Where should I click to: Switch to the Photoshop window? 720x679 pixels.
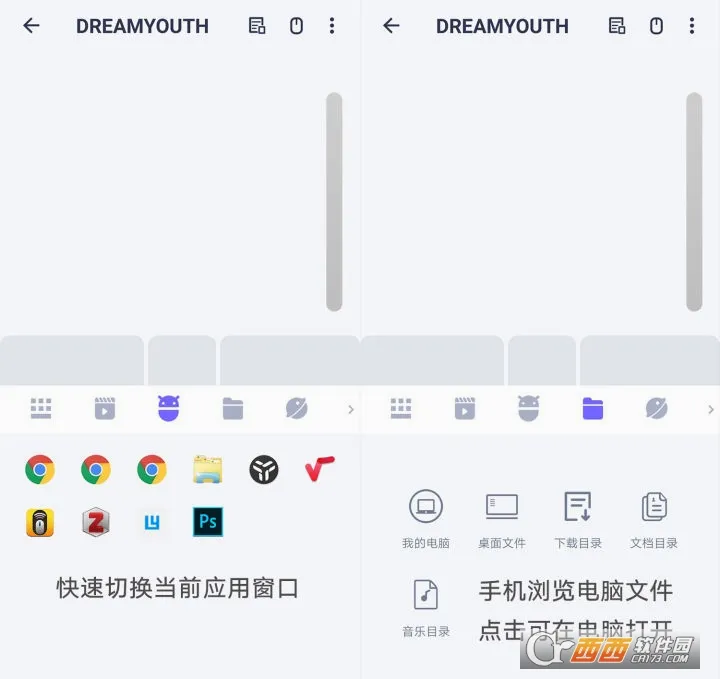point(208,522)
